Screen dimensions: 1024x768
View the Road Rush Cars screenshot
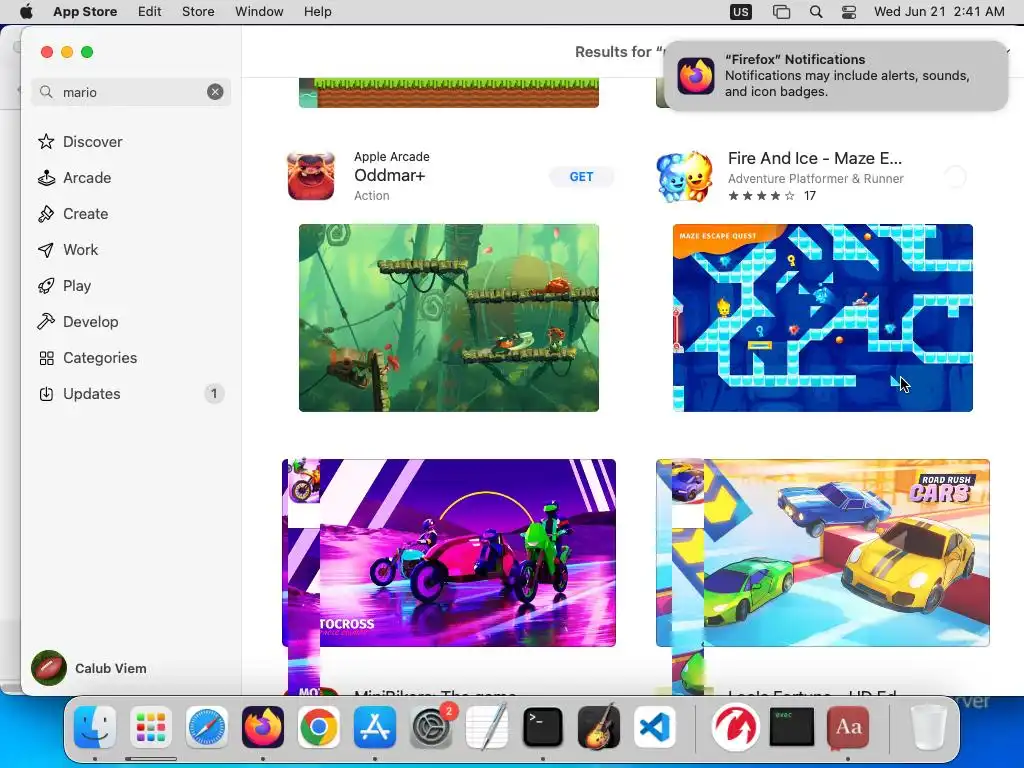[x=823, y=552]
